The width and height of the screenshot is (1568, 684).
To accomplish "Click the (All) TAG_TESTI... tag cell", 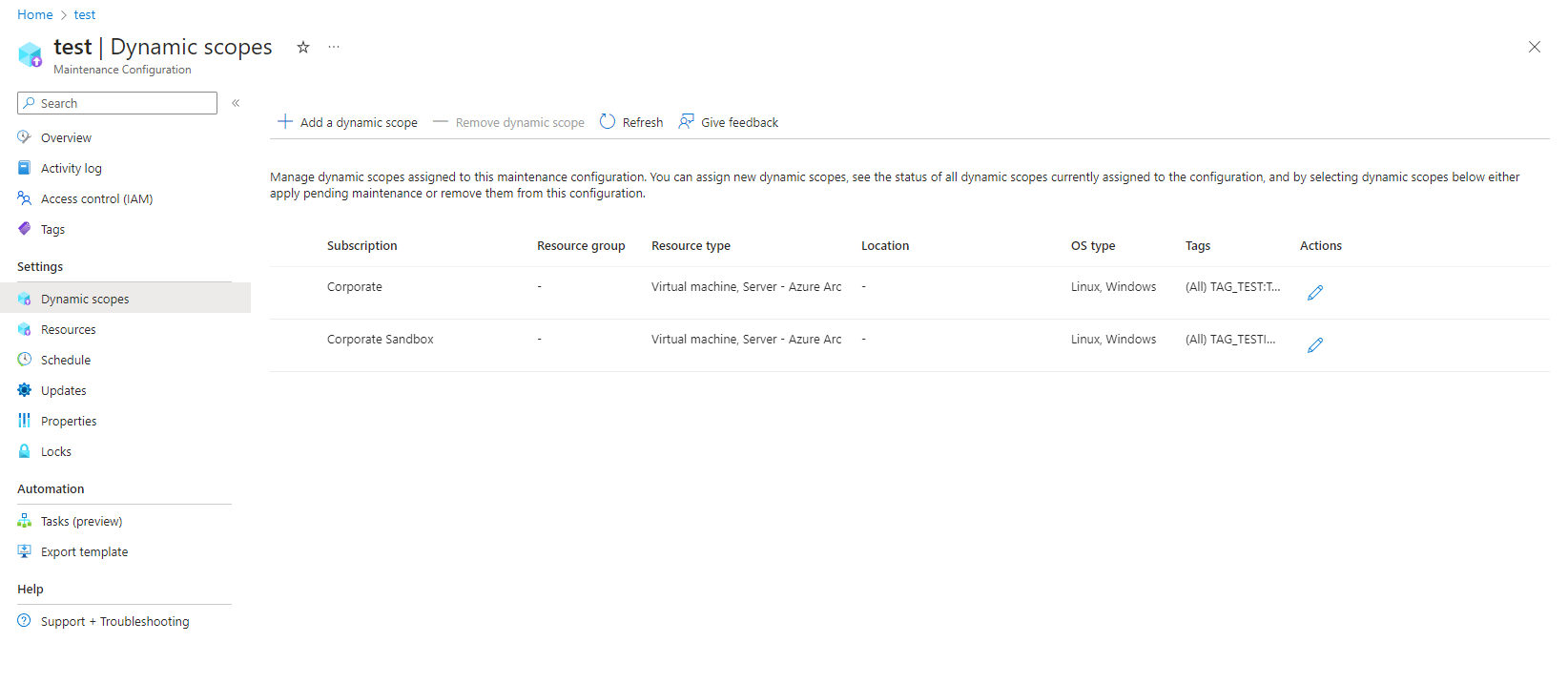I will [x=1230, y=340].
